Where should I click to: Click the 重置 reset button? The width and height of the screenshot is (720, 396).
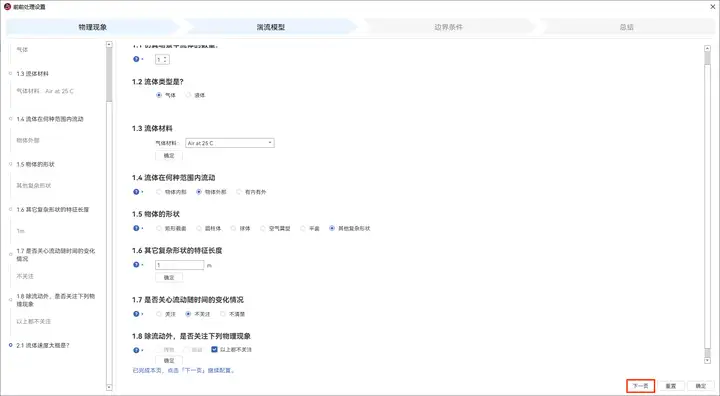[x=671, y=386]
